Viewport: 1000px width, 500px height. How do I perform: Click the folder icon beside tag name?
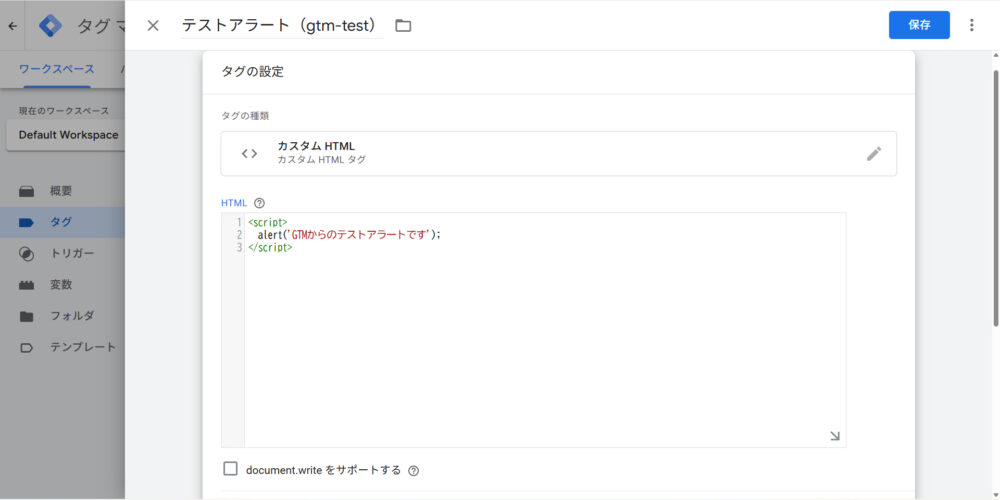[x=403, y=25]
